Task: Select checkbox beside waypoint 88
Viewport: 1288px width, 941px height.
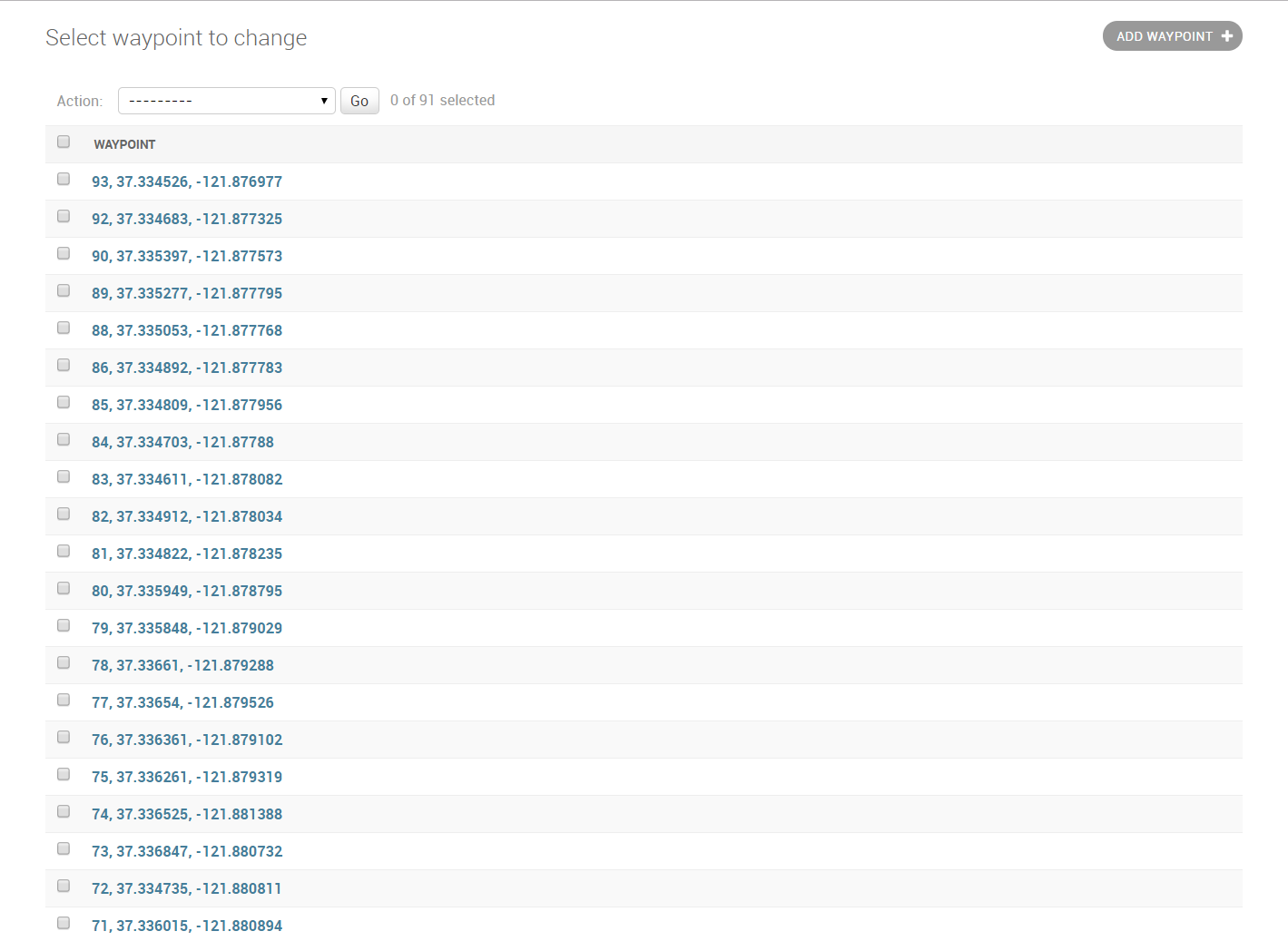Action: tap(64, 328)
